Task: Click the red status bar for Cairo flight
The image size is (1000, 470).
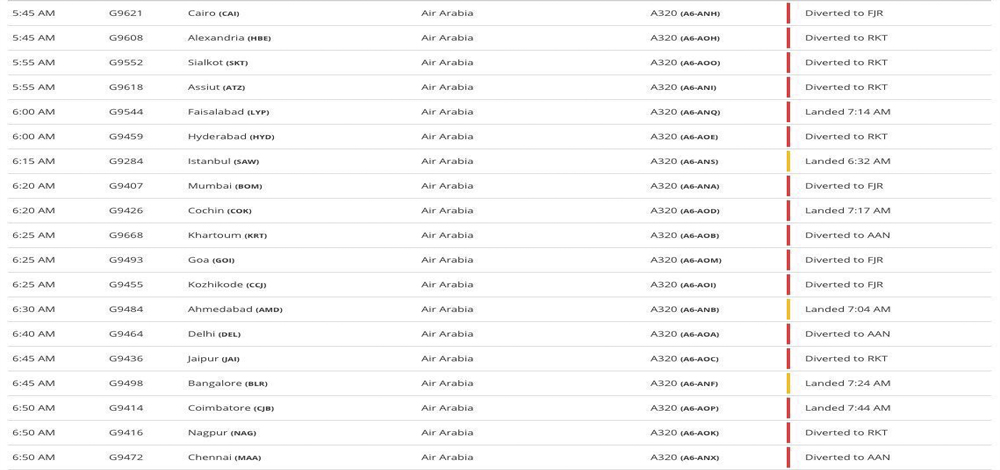Action: pos(788,13)
